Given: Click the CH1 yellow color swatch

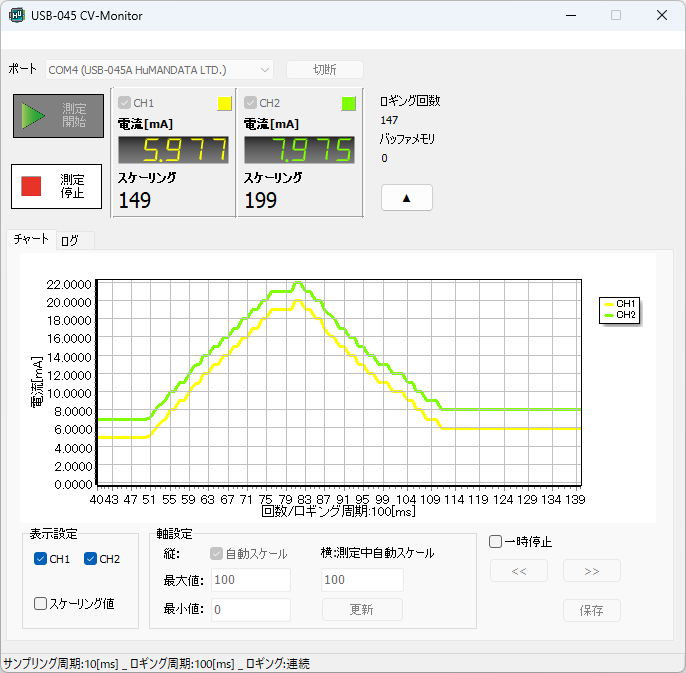Looking at the screenshot, I should [224, 103].
